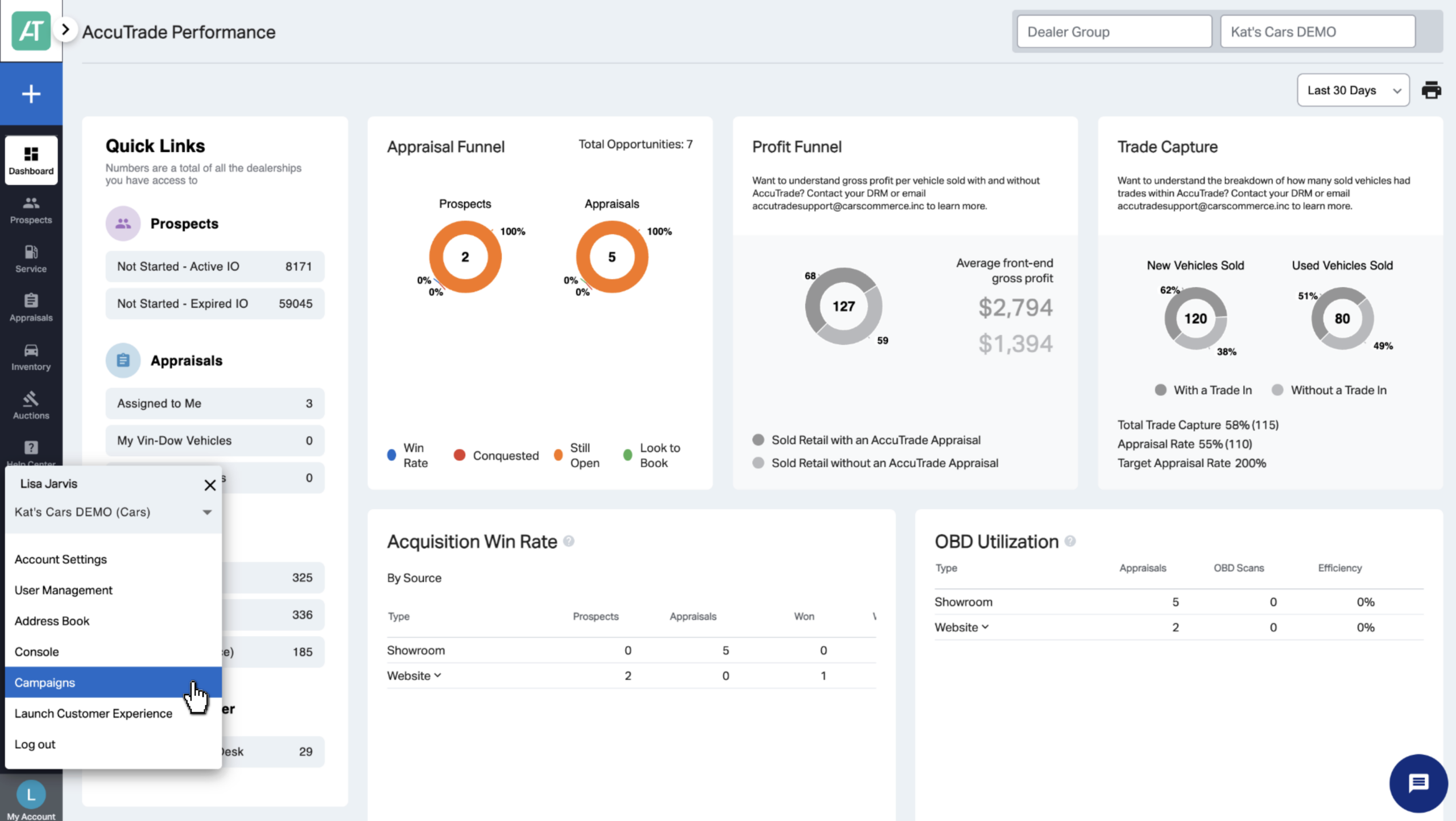This screenshot has width=1456, height=821.
Task: Open the quick link showing 185
Action: coord(273,651)
